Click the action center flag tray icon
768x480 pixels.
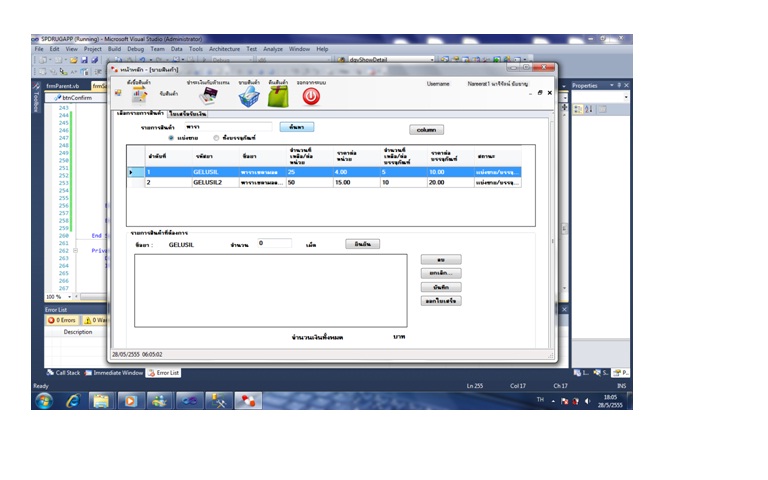click(x=564, y=401)
